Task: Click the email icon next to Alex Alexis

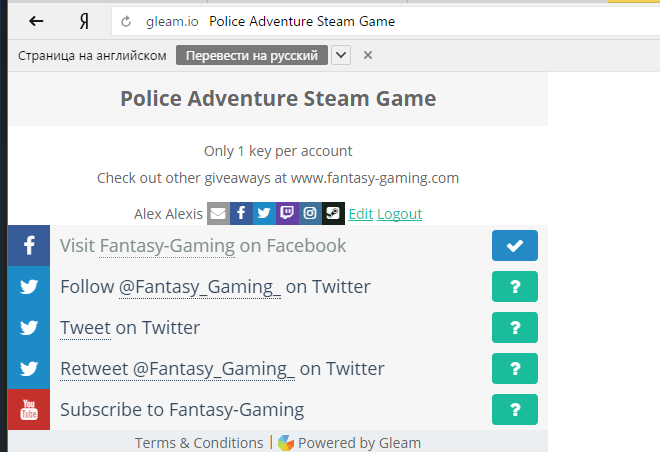Action: pos(218,213)
